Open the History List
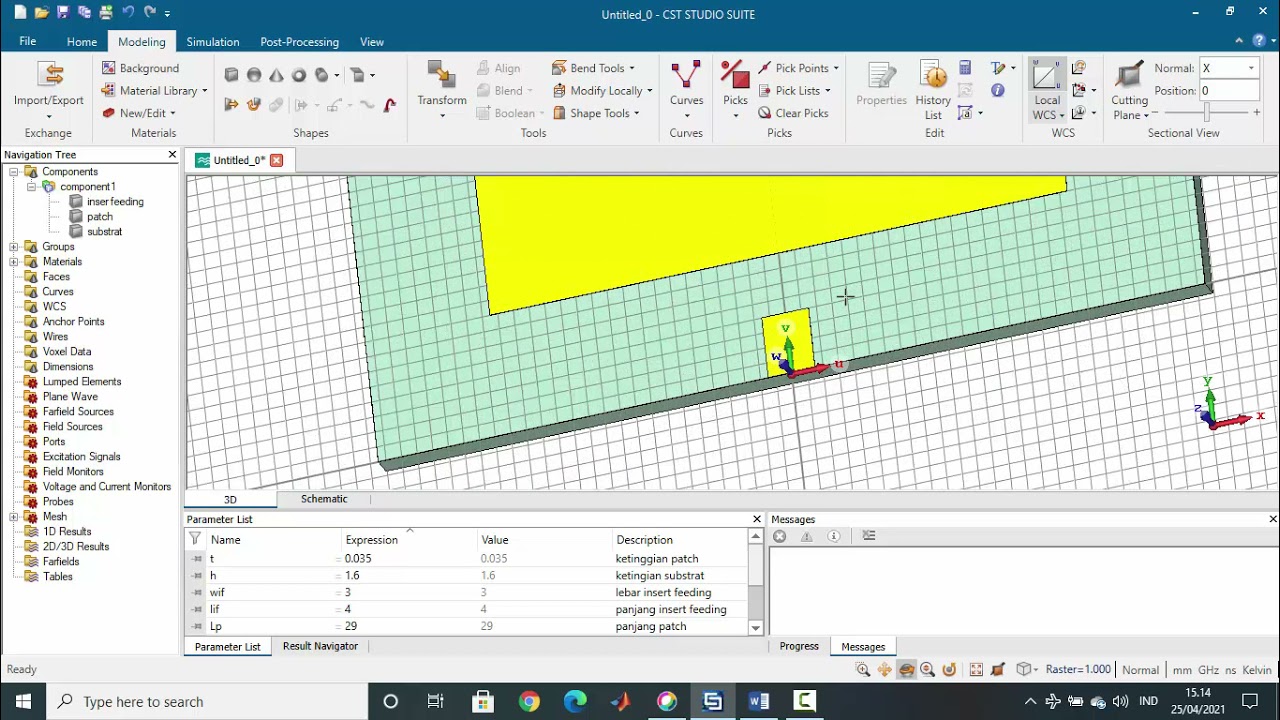The image size is (1280, 720). tap(933, 90)
